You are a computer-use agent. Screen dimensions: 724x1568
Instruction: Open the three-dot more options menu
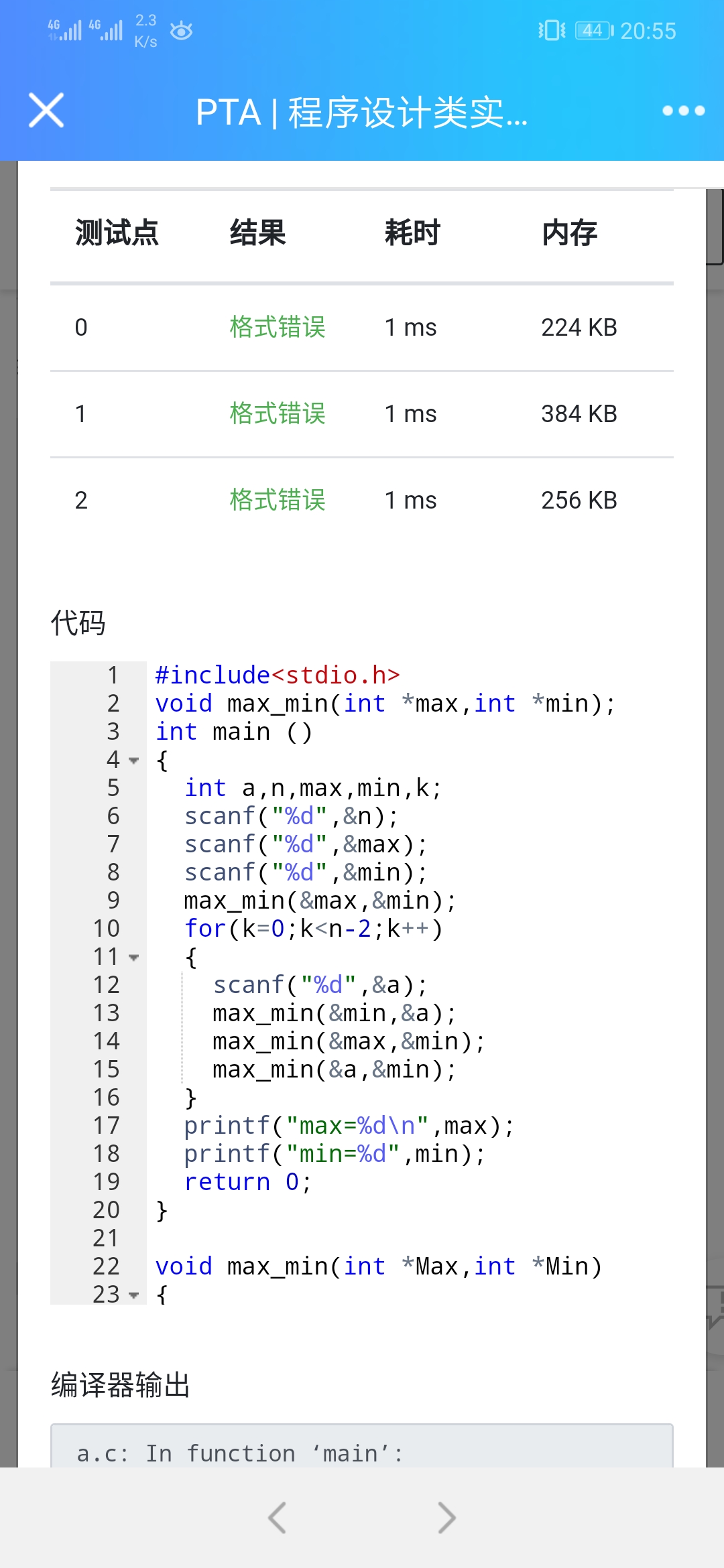tap(683, 111)
